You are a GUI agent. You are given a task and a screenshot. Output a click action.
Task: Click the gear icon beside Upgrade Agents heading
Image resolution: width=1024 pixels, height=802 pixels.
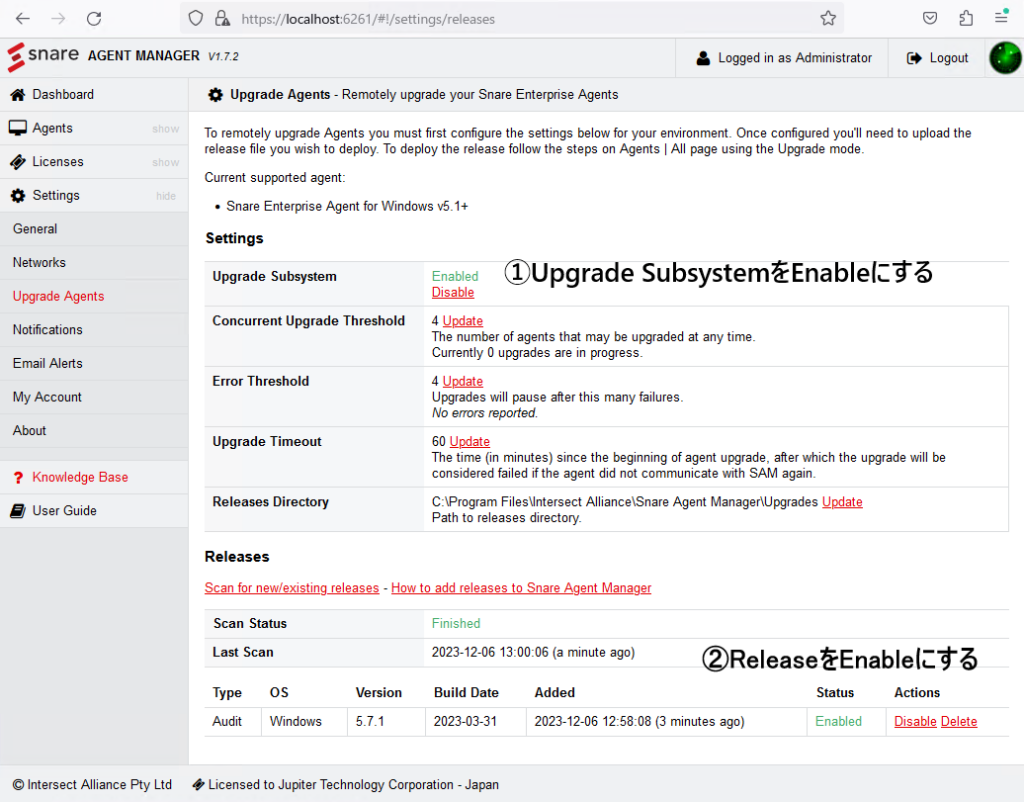pos(216,95)
